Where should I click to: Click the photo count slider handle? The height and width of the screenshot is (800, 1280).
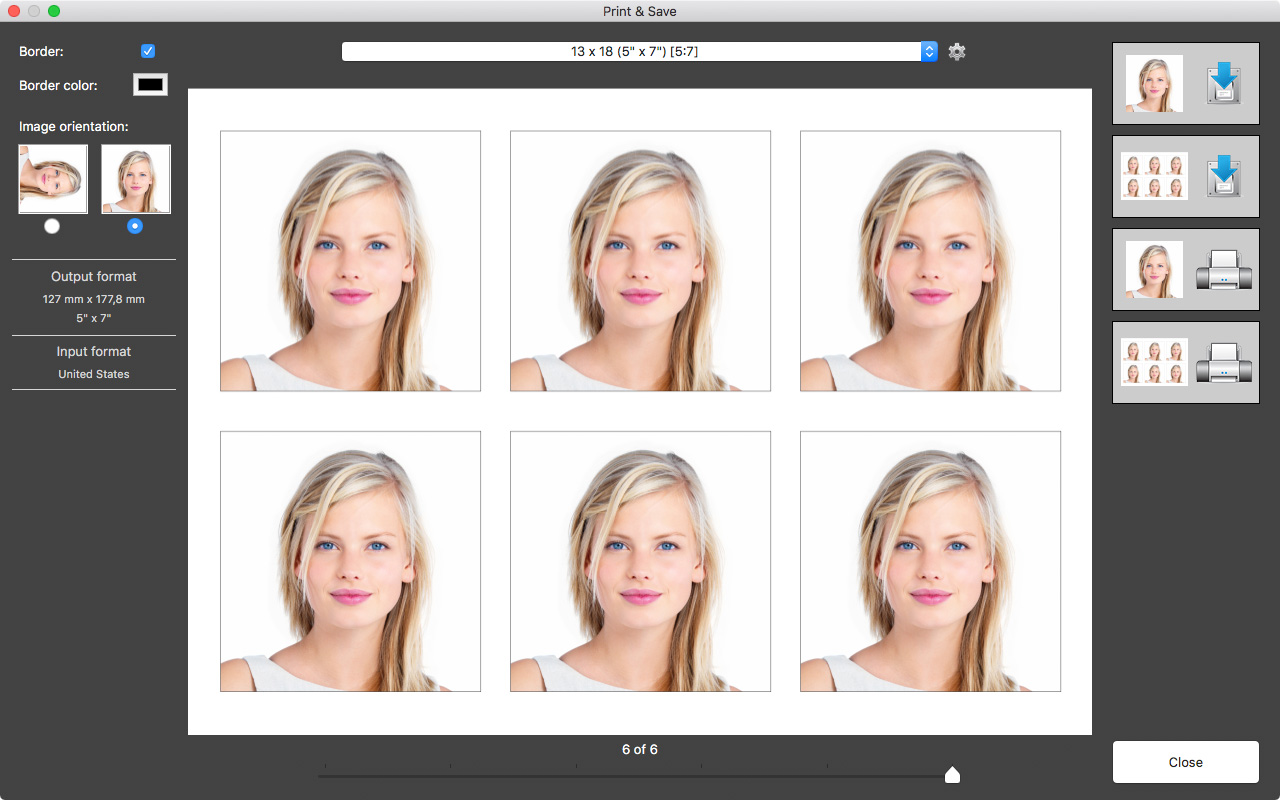point(952,774)
